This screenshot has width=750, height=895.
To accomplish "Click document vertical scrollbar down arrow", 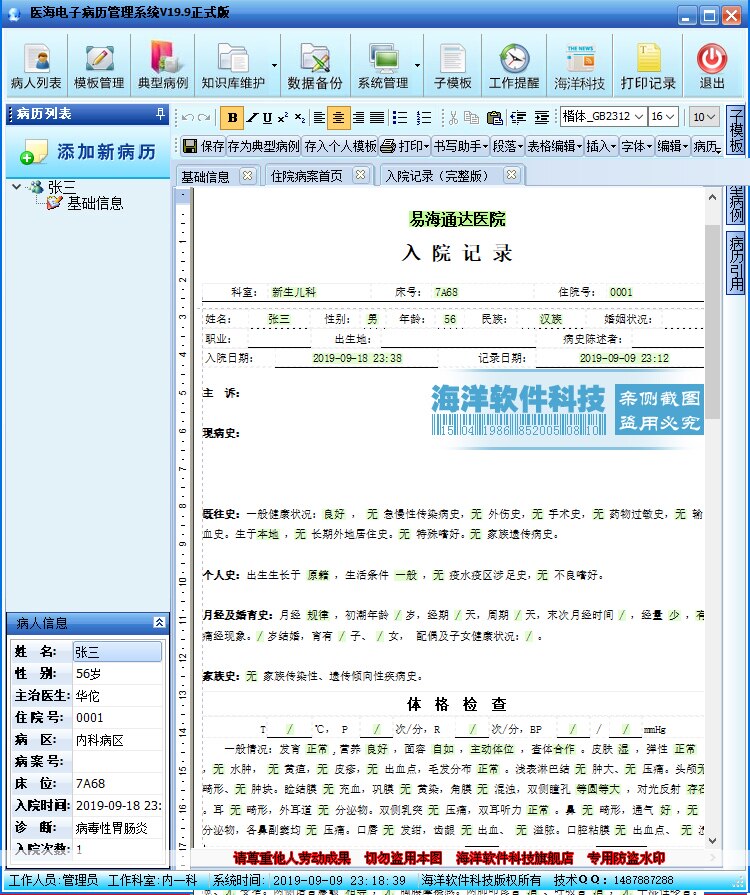I will pos(712,840).
